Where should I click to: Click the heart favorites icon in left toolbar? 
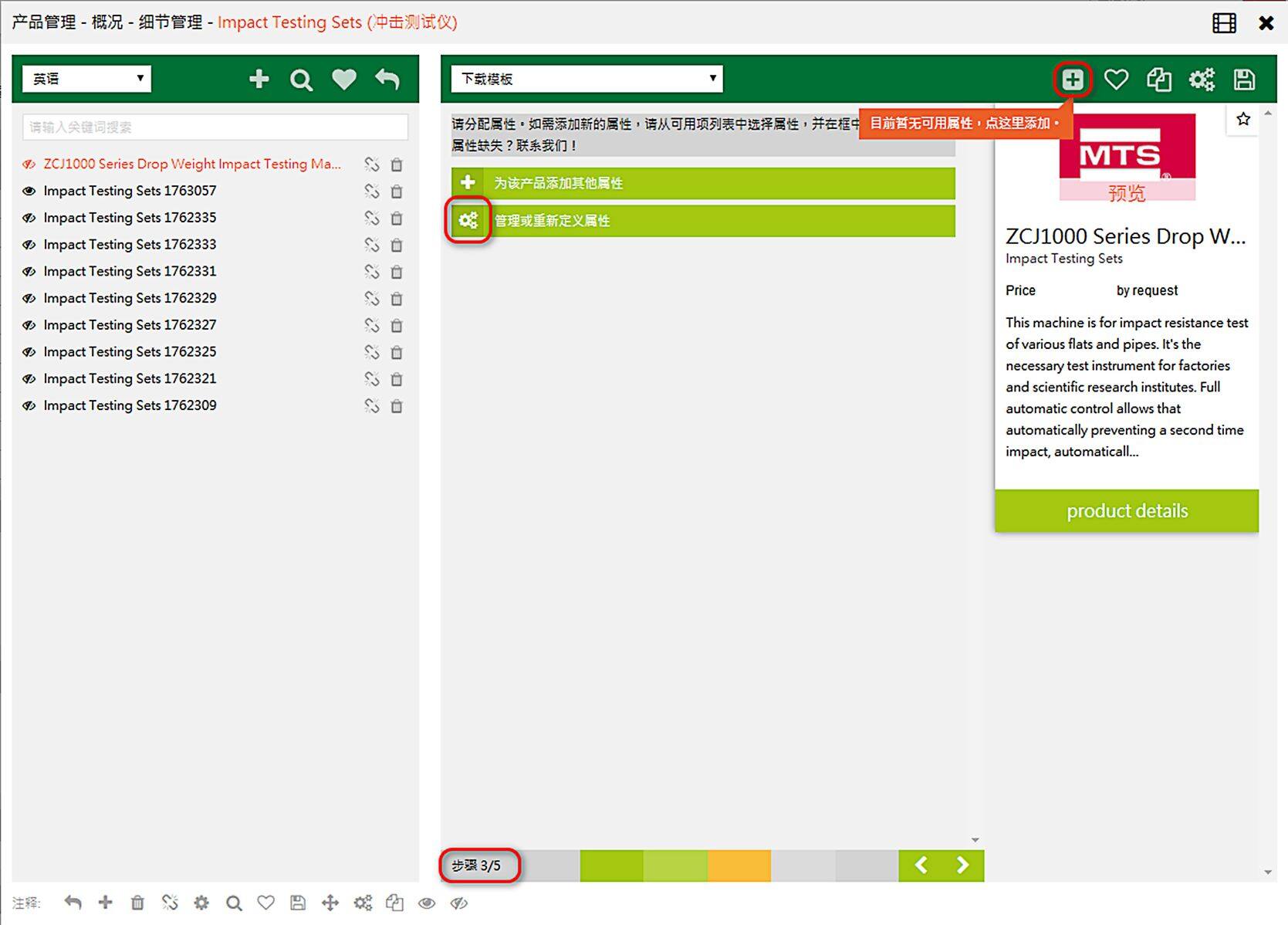point(343,79)
